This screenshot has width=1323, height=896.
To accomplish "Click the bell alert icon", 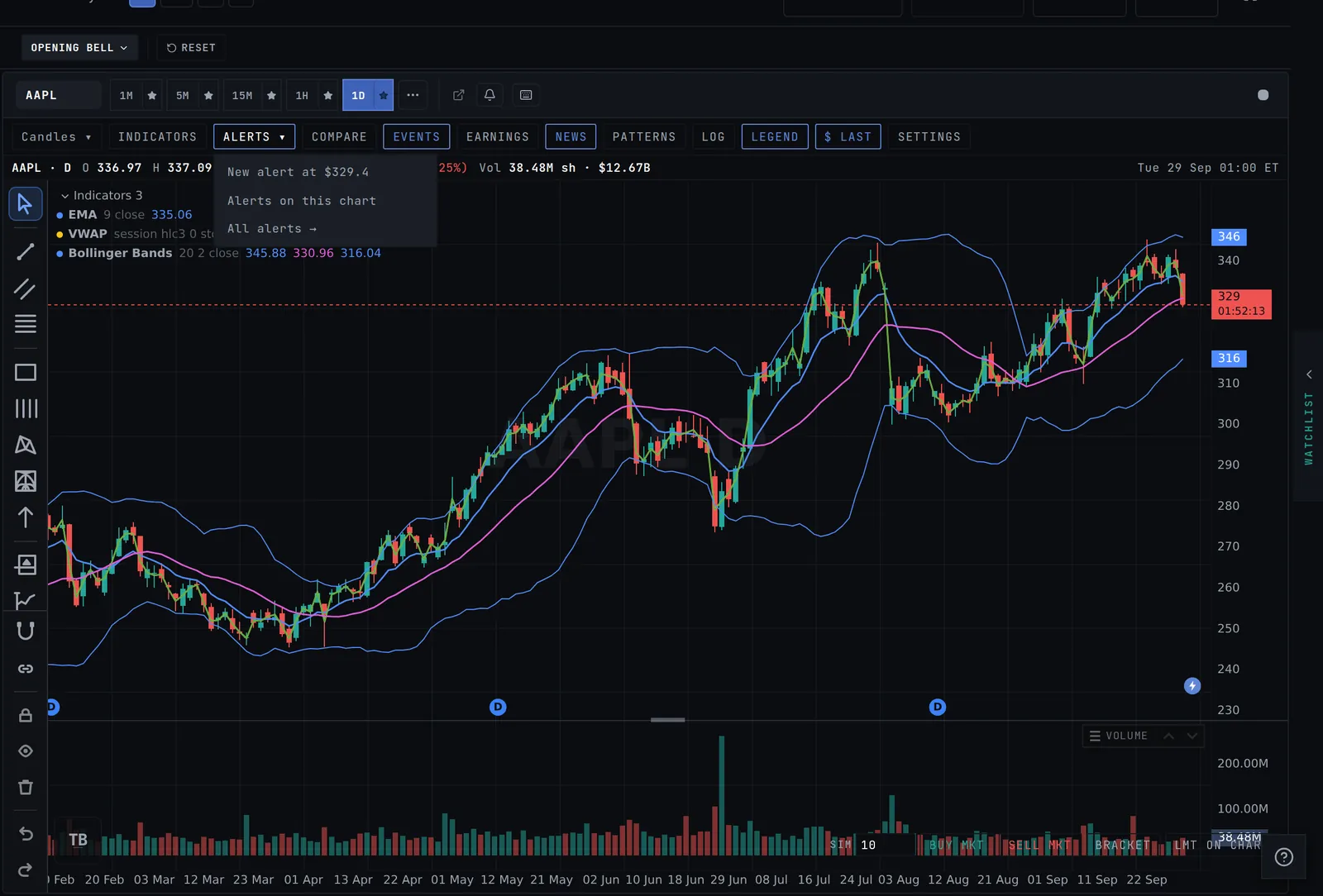I will (490, 95).
